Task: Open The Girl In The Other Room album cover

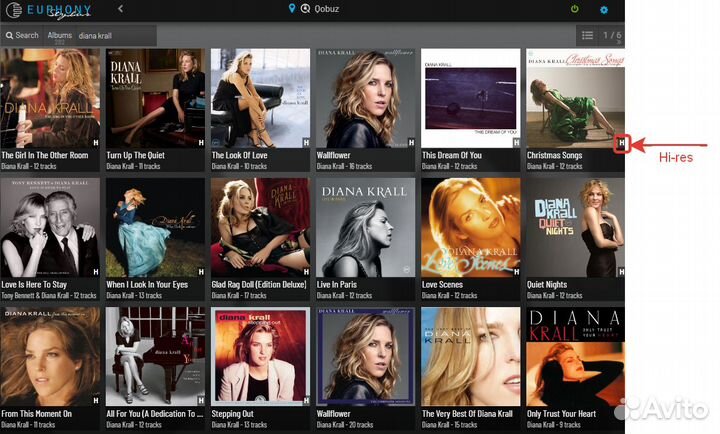Action: (50, 98)
